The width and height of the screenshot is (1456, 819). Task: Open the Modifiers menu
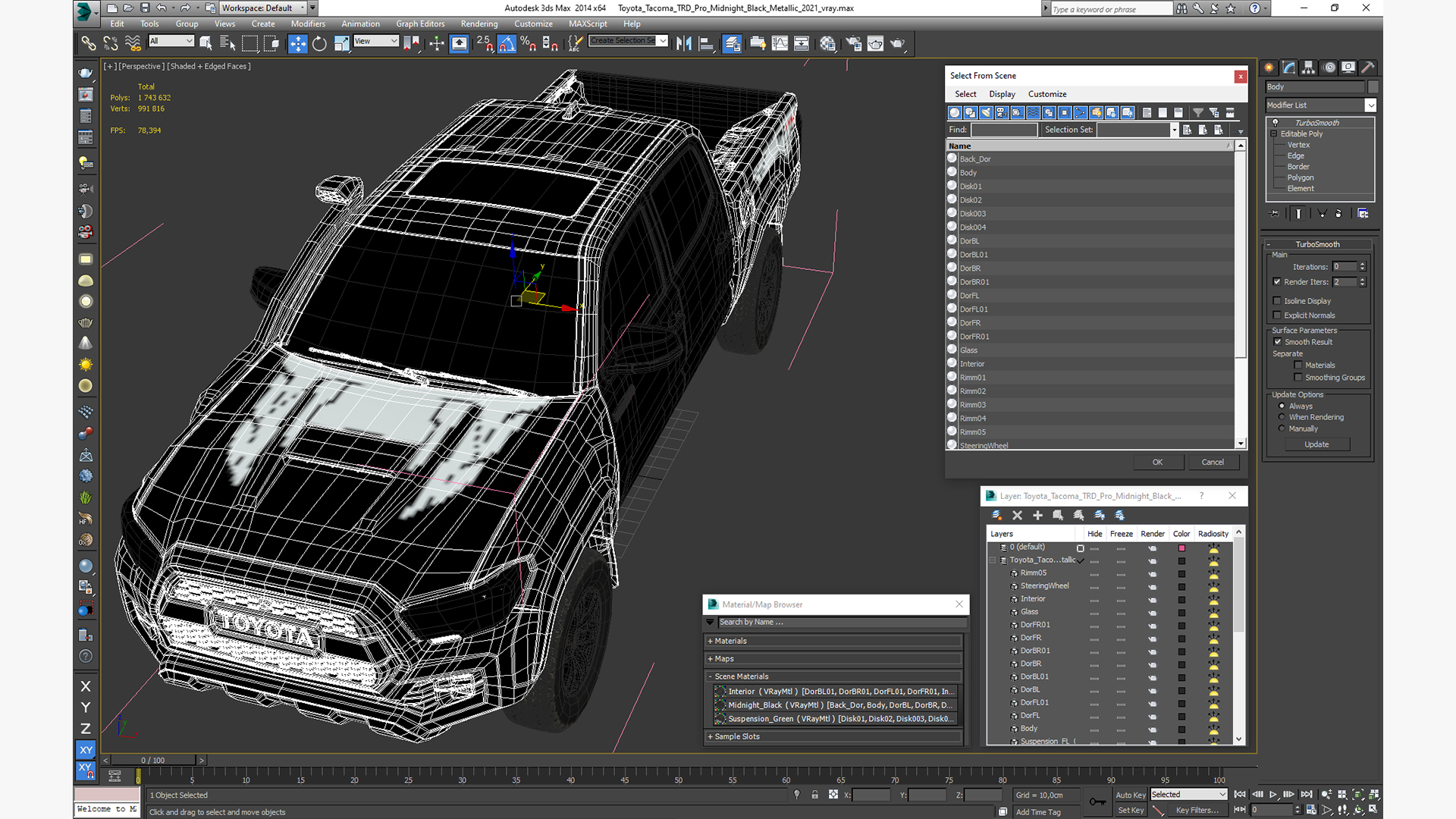pyautogui.click(x=308, y=24)
